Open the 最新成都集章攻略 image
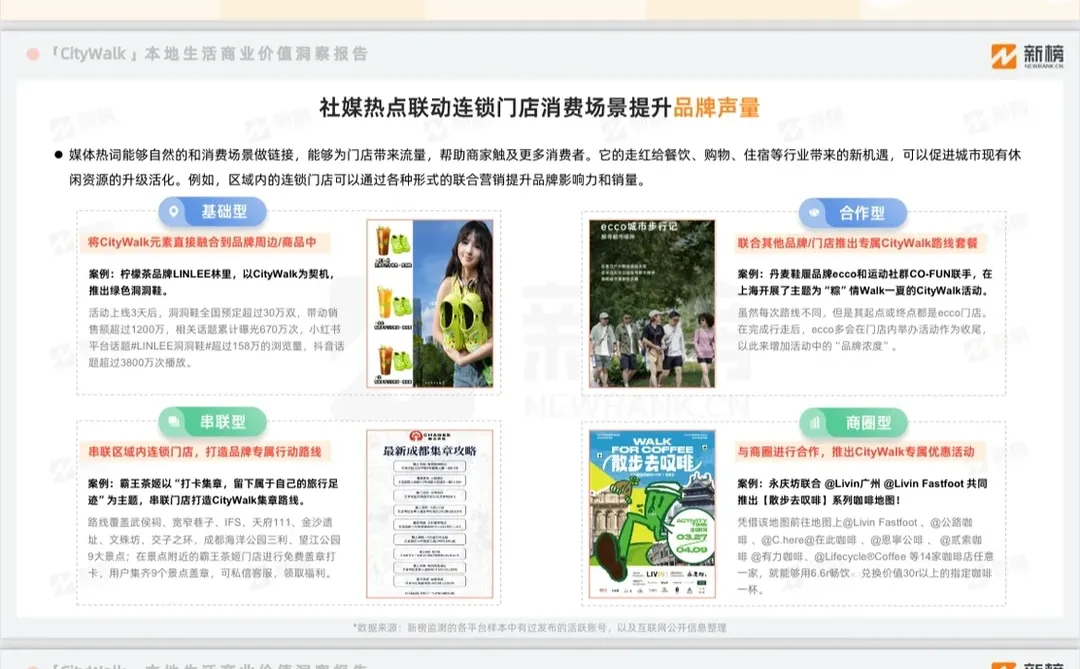Viewport: 1080px width, 669px height. click(430, 514)
